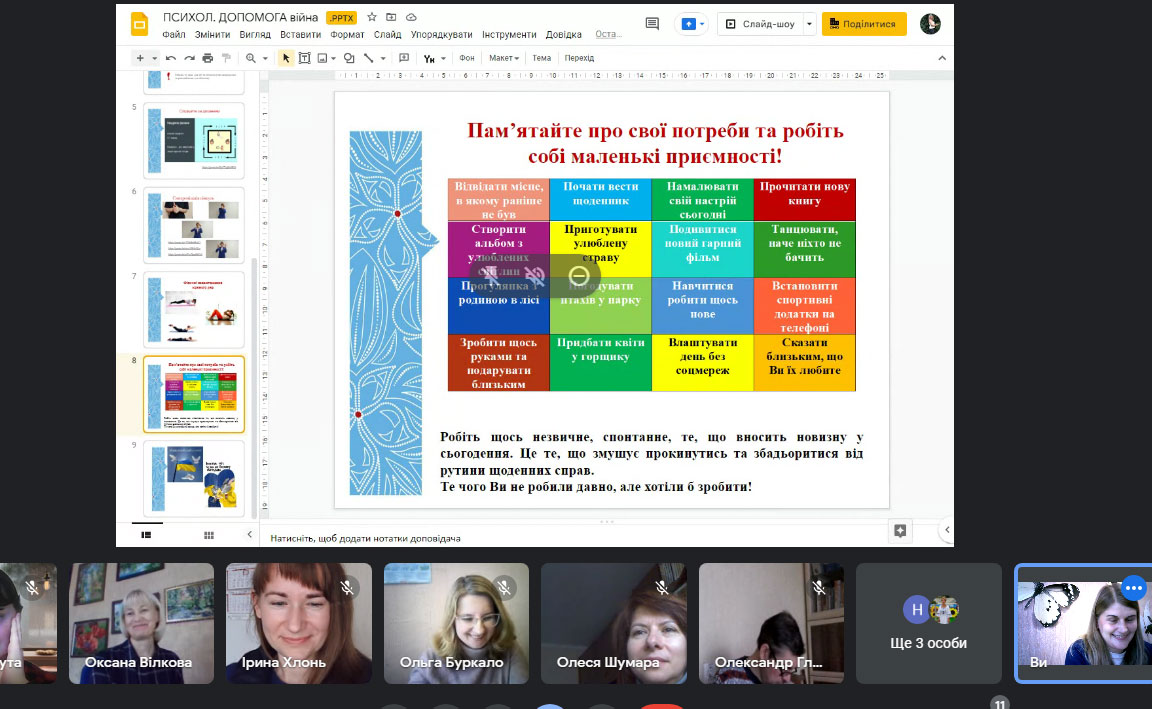Screen dimensions: 1152x709
Task: Click the Тема theme button
Action: [541, 58]
